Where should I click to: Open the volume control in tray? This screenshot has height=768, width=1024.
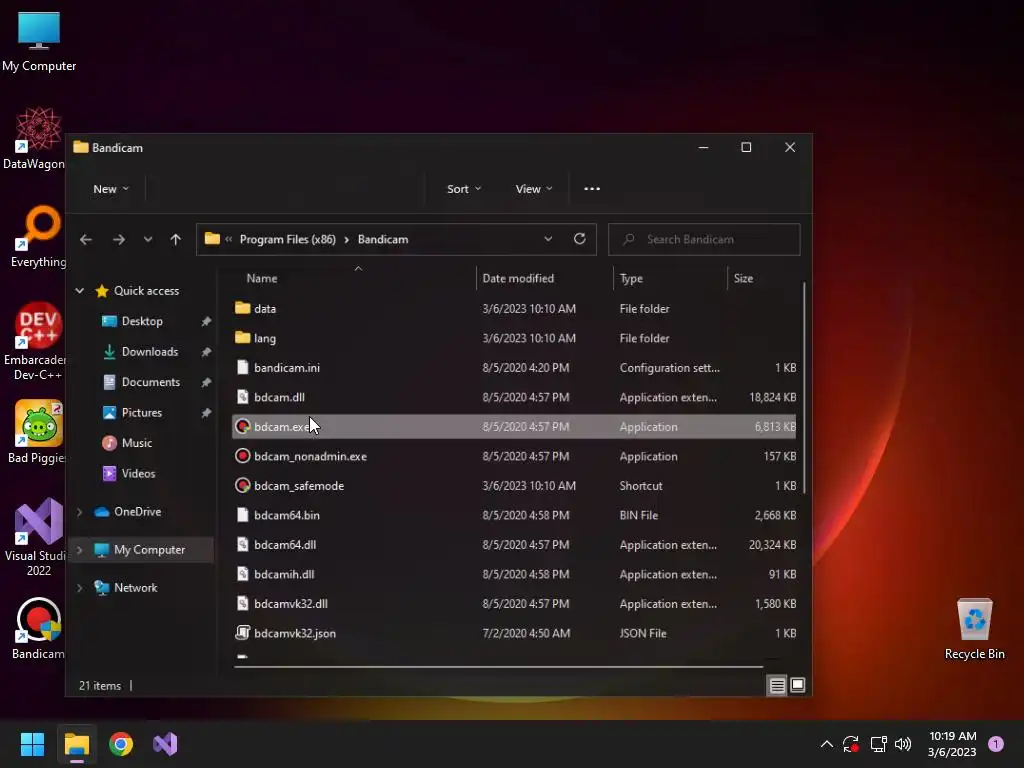[x=903, y=744]
